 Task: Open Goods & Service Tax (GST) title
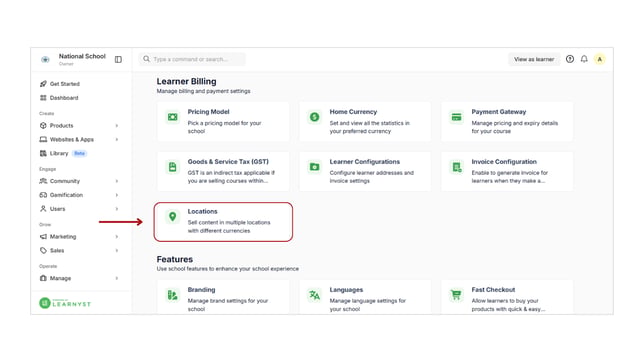[228, 161]
